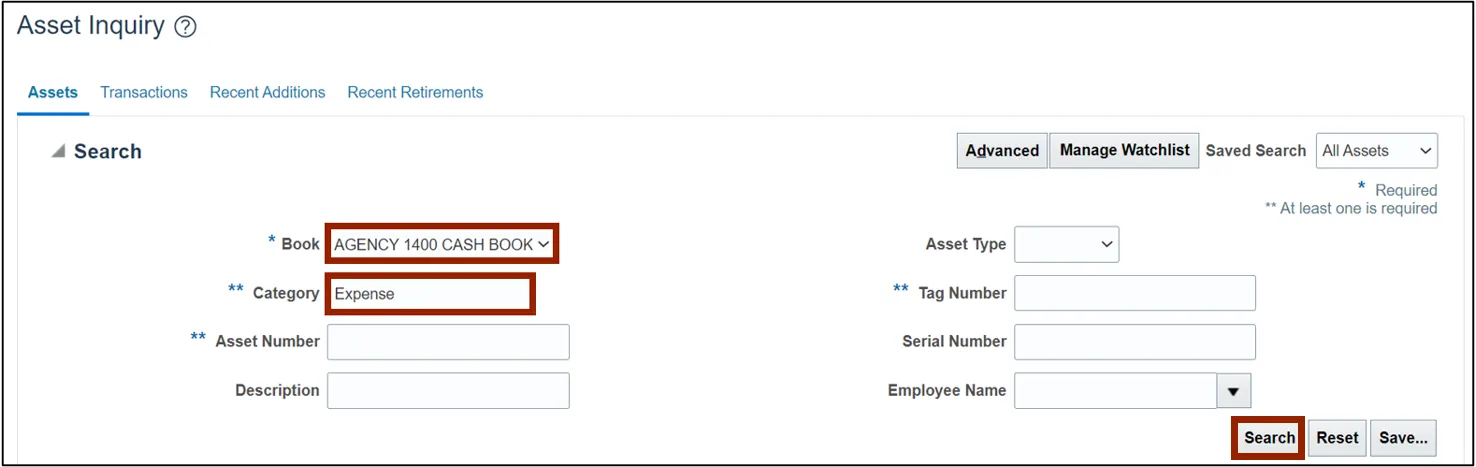This screenshot has width=1476, height=467.
Task: Open the Recent Retirements tab
Action: click(415, 92)
